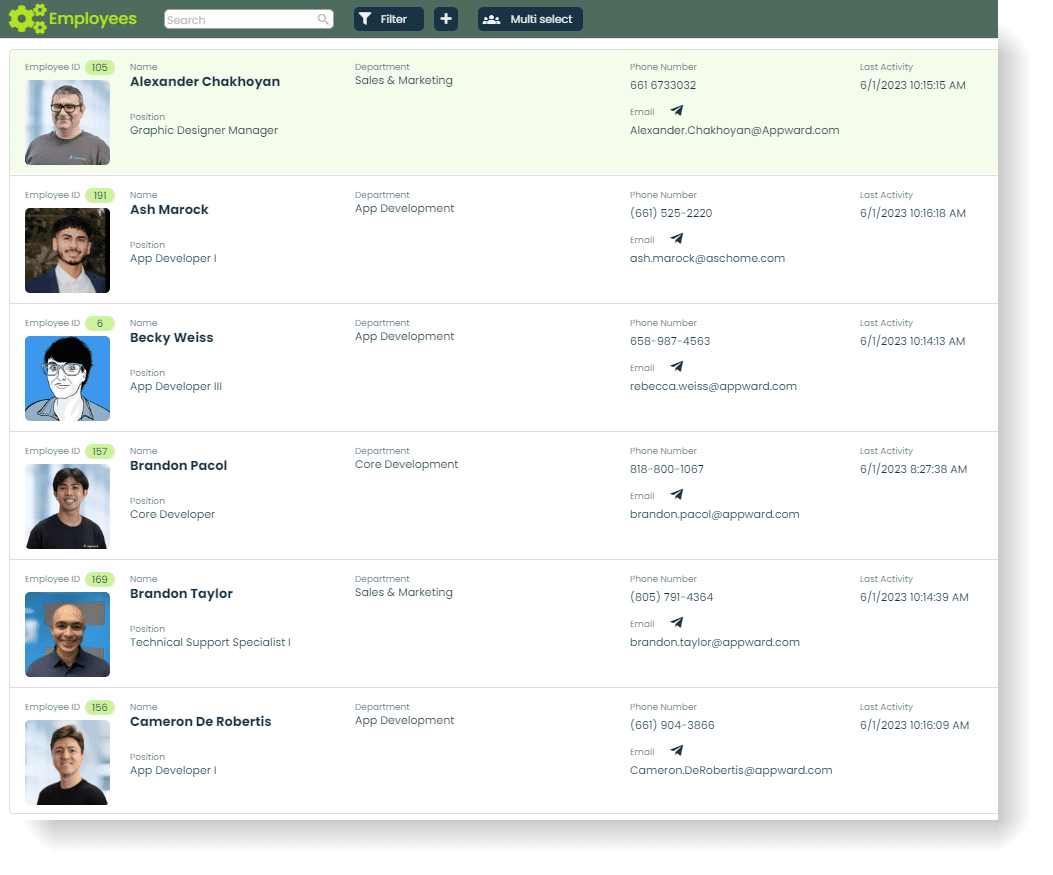
Task: Open the Filter options
Action: [388, 19]
